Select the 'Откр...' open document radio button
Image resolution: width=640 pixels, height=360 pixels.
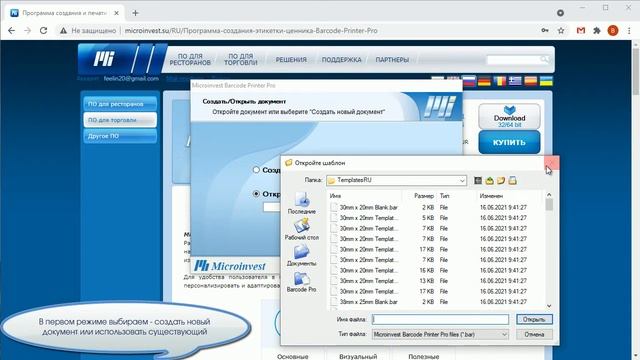[256, 193]
